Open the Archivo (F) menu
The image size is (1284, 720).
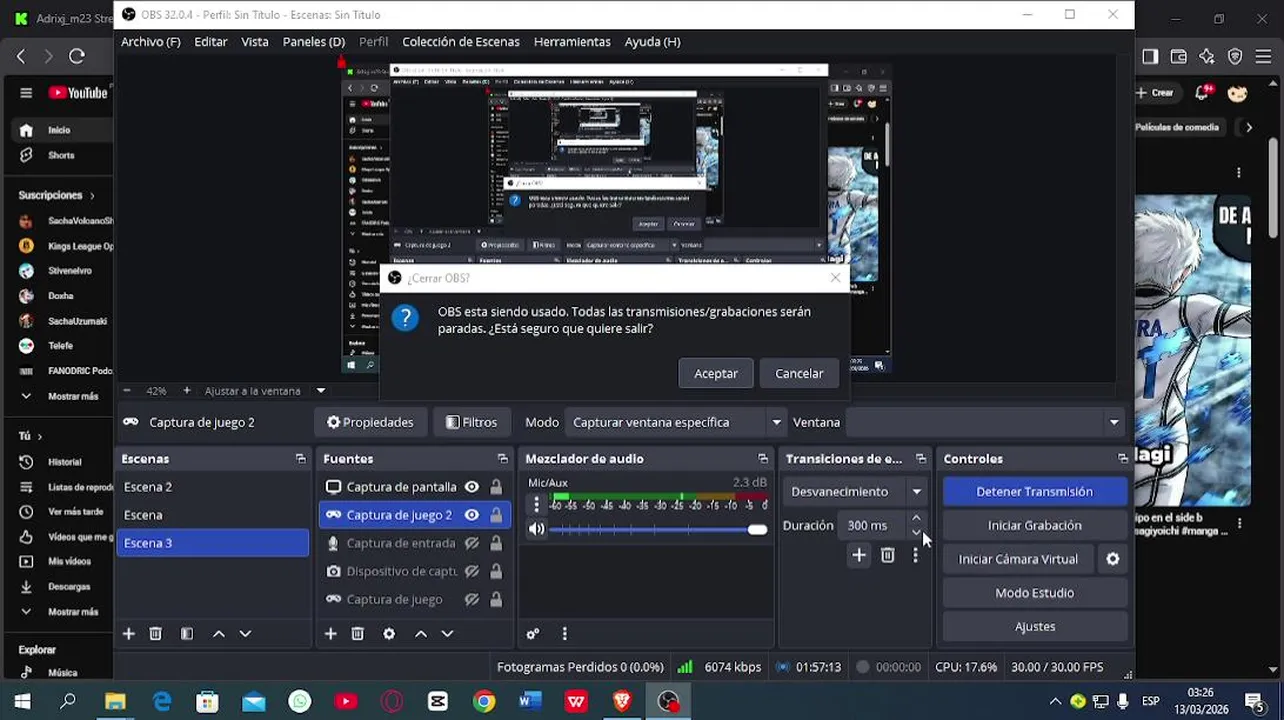click(x=150, y=42)
